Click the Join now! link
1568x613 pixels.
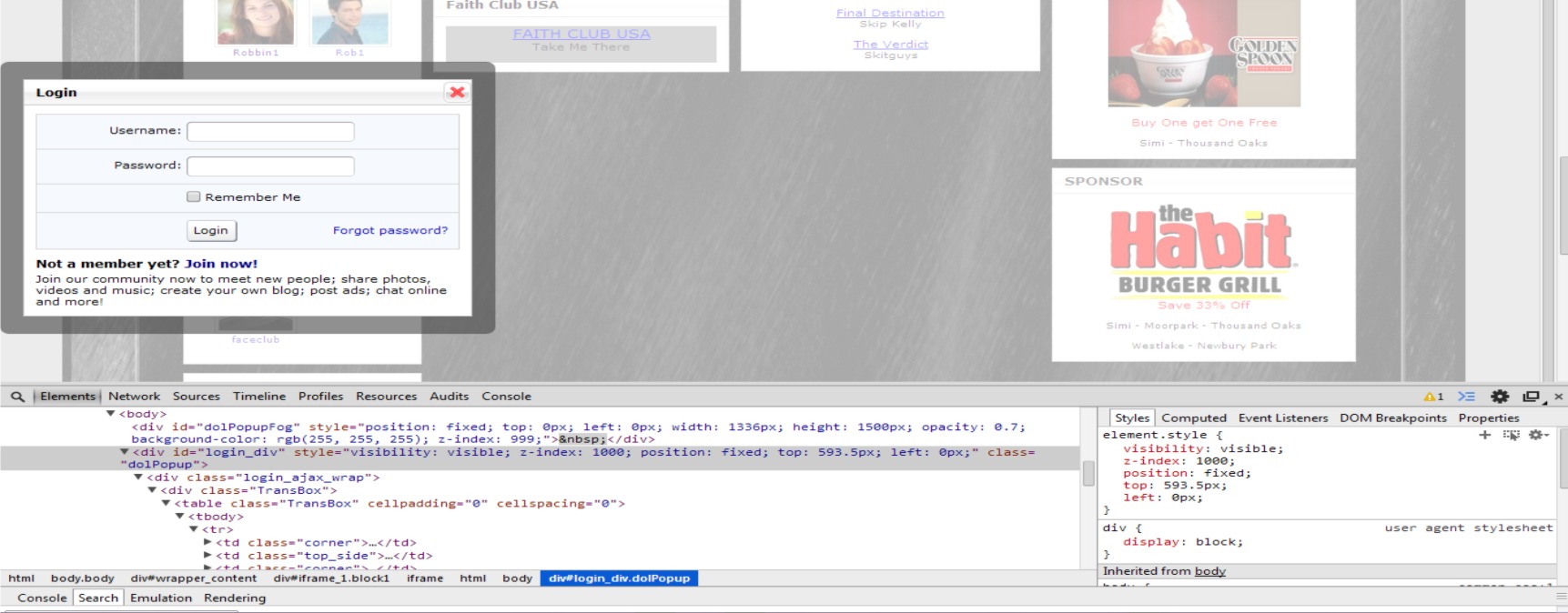point(221,264)
